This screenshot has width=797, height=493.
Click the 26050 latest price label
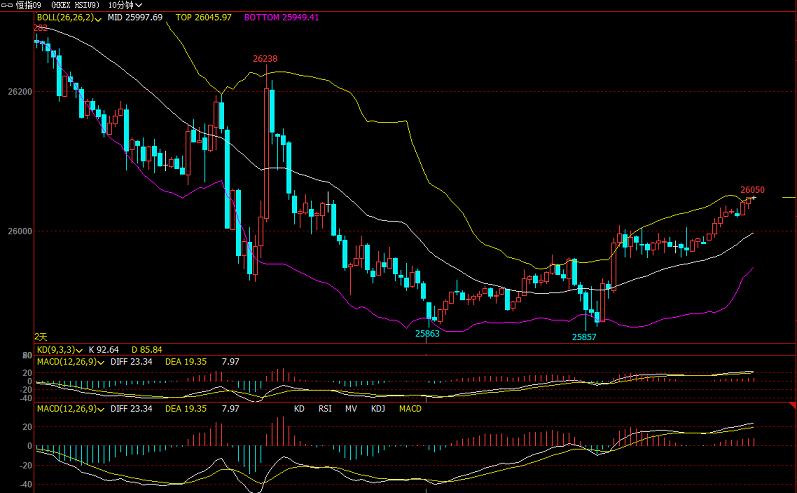[752, 190]
